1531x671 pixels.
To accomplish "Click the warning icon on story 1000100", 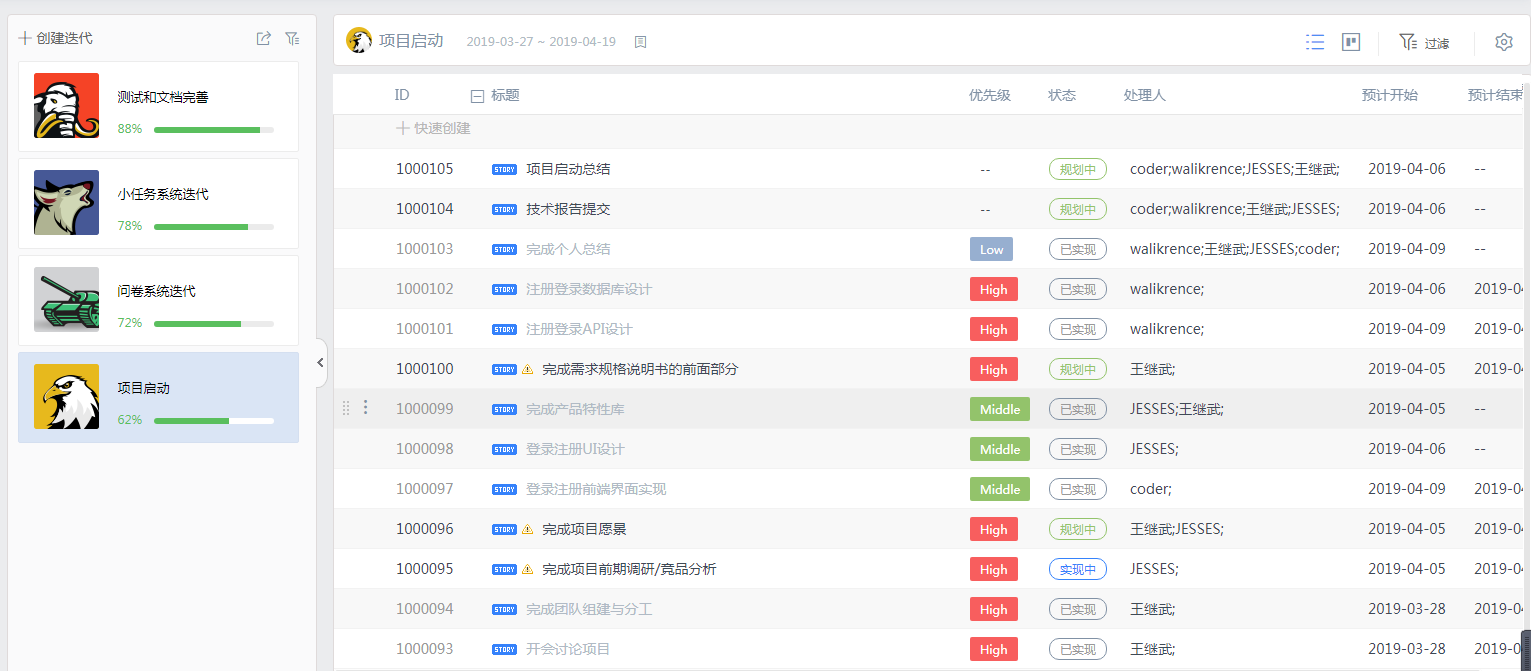I will tap(527, 369).
